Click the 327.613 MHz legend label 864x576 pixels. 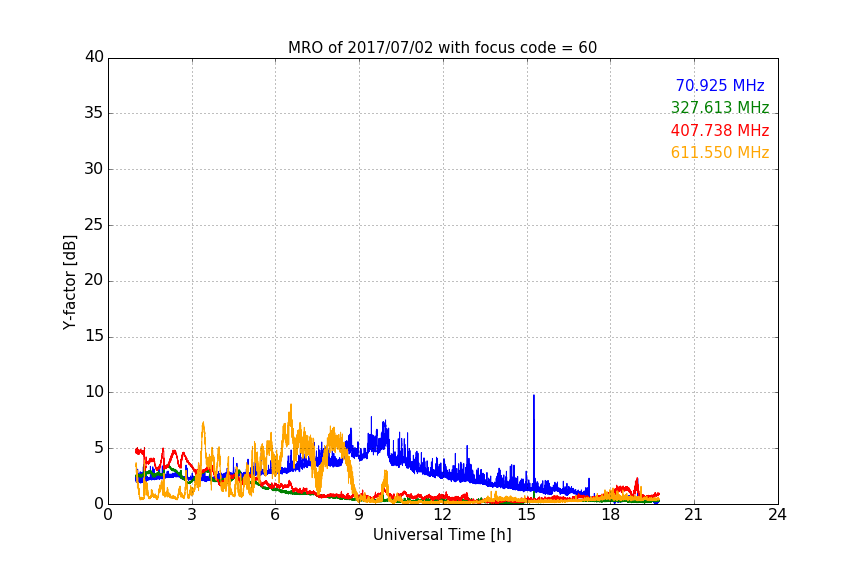(720, 107)
